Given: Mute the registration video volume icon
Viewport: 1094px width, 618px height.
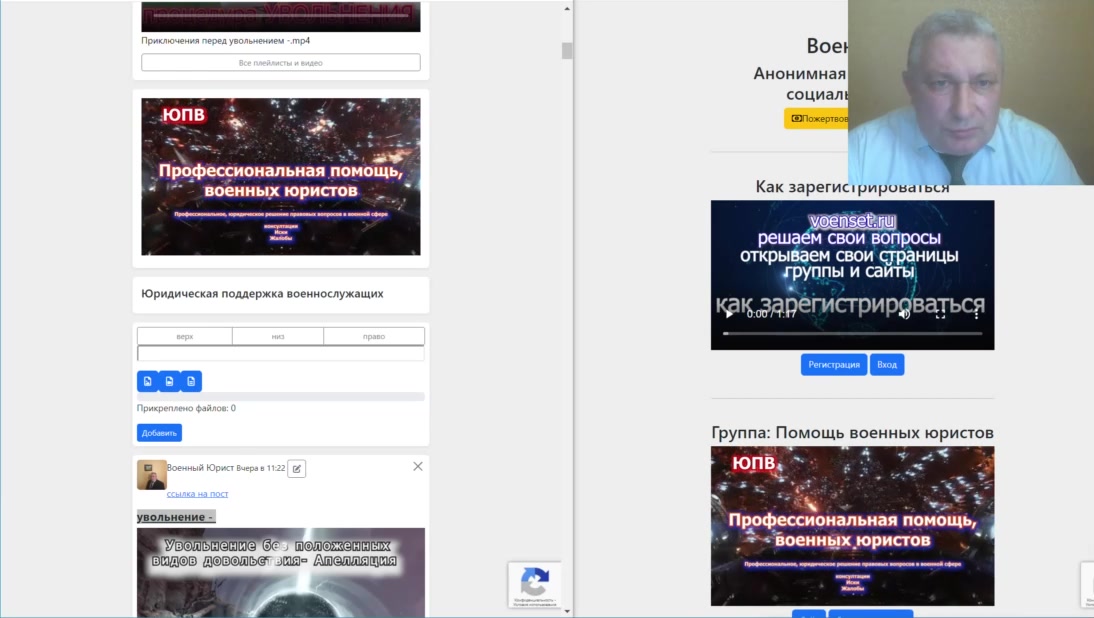Looking at the screenshot, I should [904, 314].
